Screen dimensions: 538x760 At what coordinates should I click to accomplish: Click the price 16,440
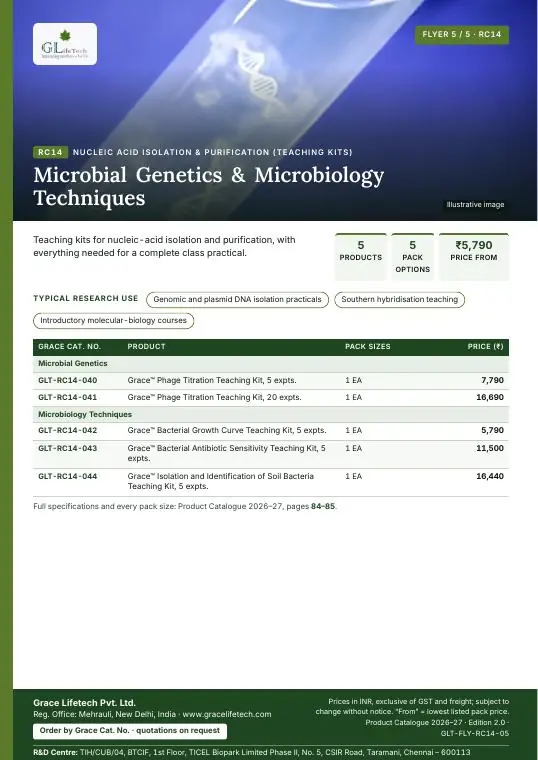point(490,476)
